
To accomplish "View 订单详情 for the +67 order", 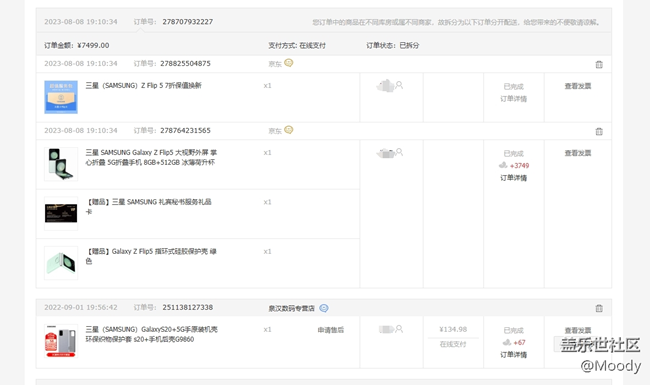I will pyautogui.click(x=513, y=355).
